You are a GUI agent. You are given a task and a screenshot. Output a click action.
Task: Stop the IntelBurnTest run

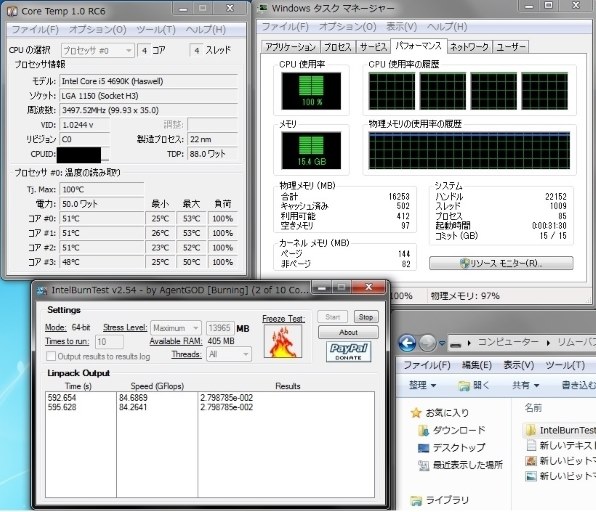(x=366, y=317)
